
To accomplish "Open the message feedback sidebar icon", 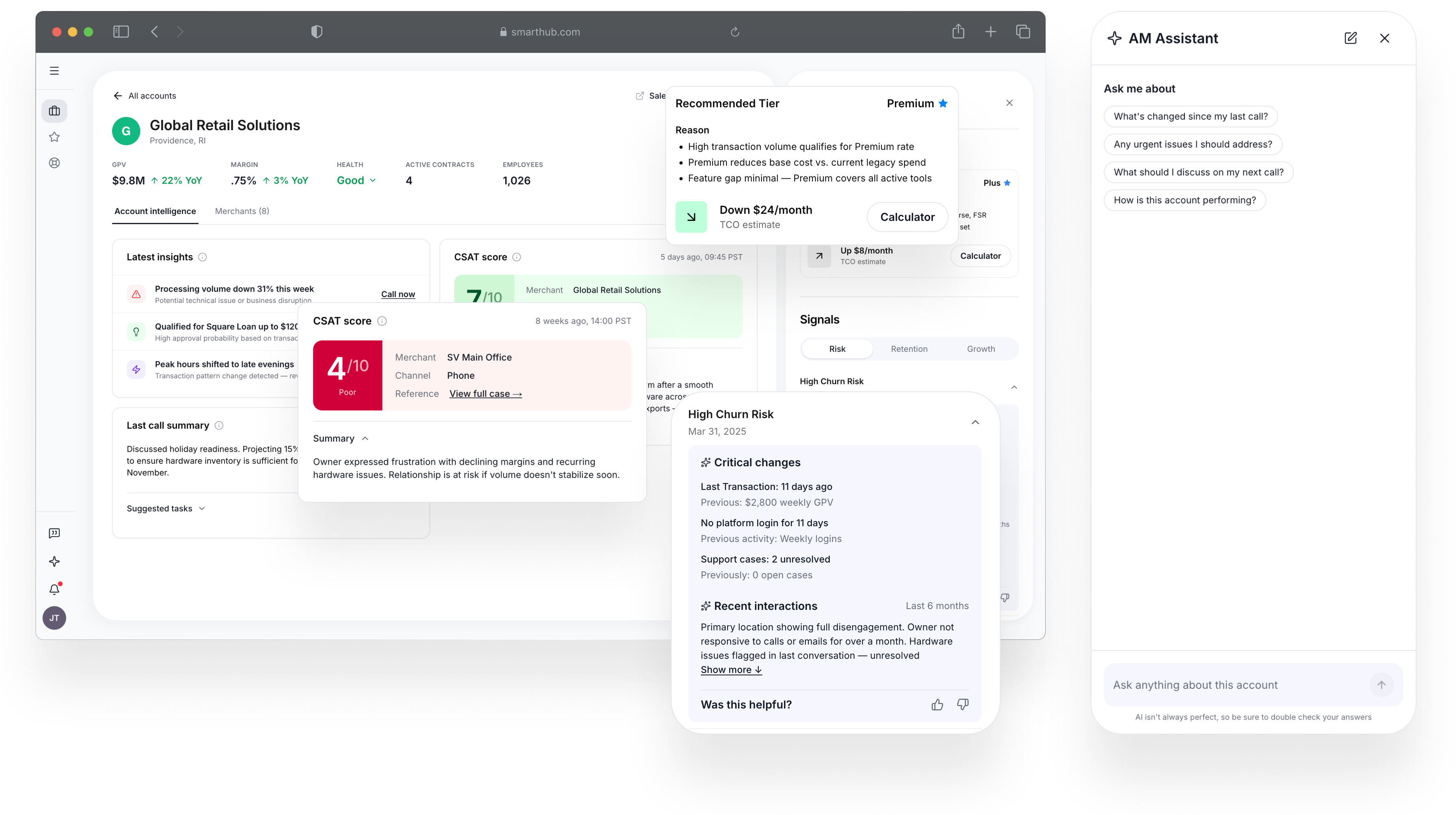I will [54, 533].
